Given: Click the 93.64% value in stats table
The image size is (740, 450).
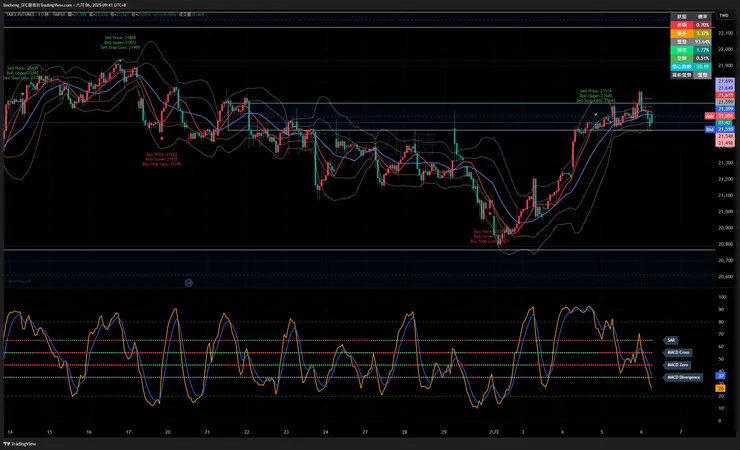Looking at the screenshot, I should [702, 42].
